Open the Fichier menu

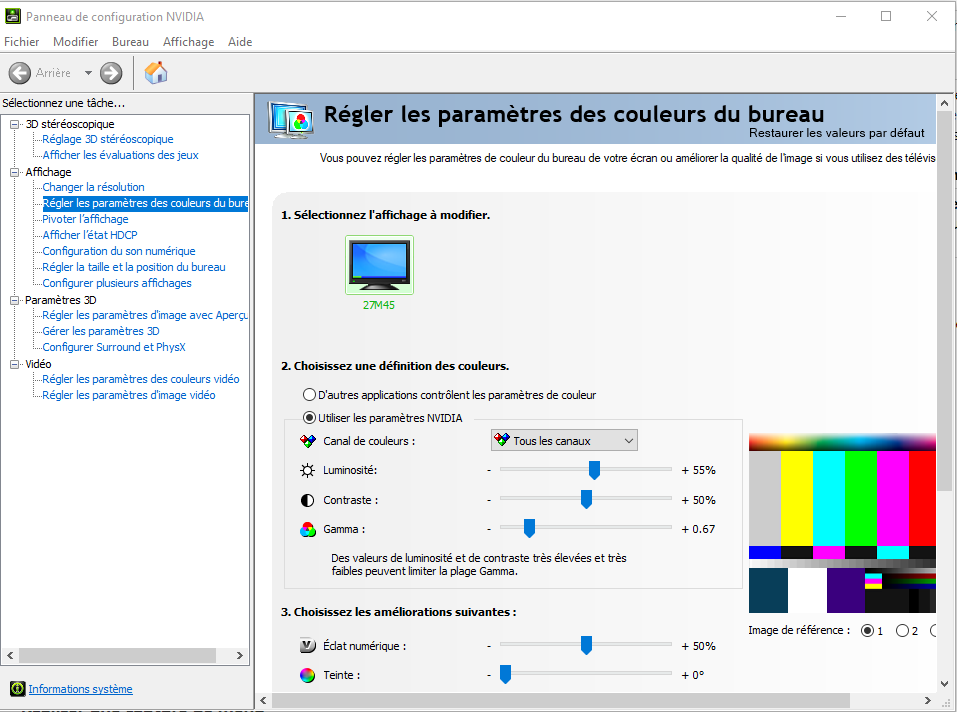[x=21, y=41]
